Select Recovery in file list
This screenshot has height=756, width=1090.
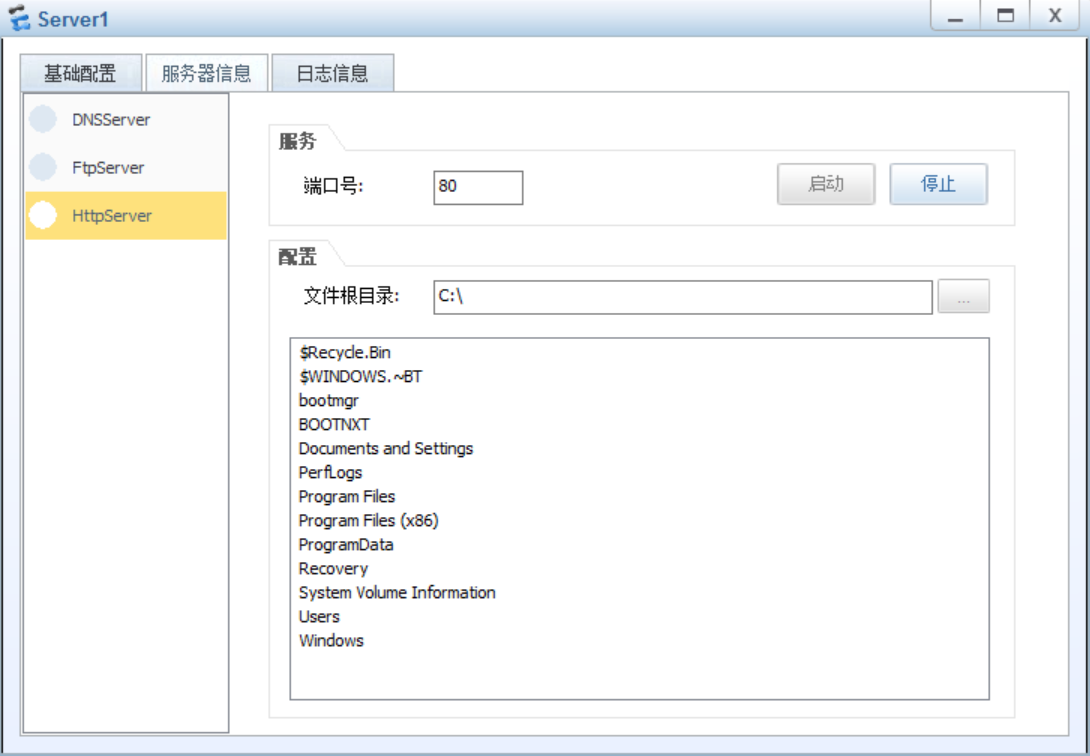click(x=333, y=568)
